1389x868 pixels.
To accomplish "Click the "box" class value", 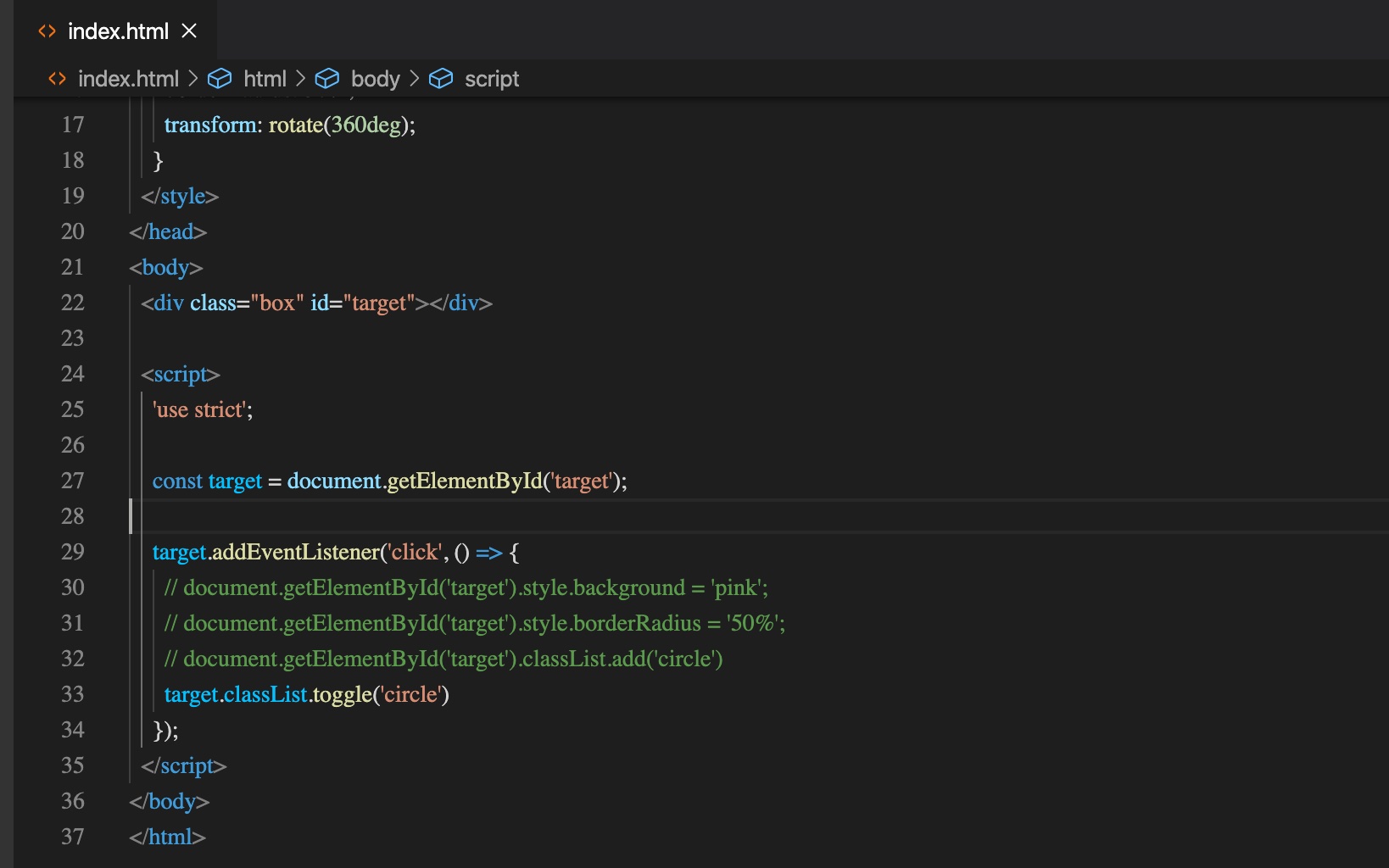I will coord(277,303).
